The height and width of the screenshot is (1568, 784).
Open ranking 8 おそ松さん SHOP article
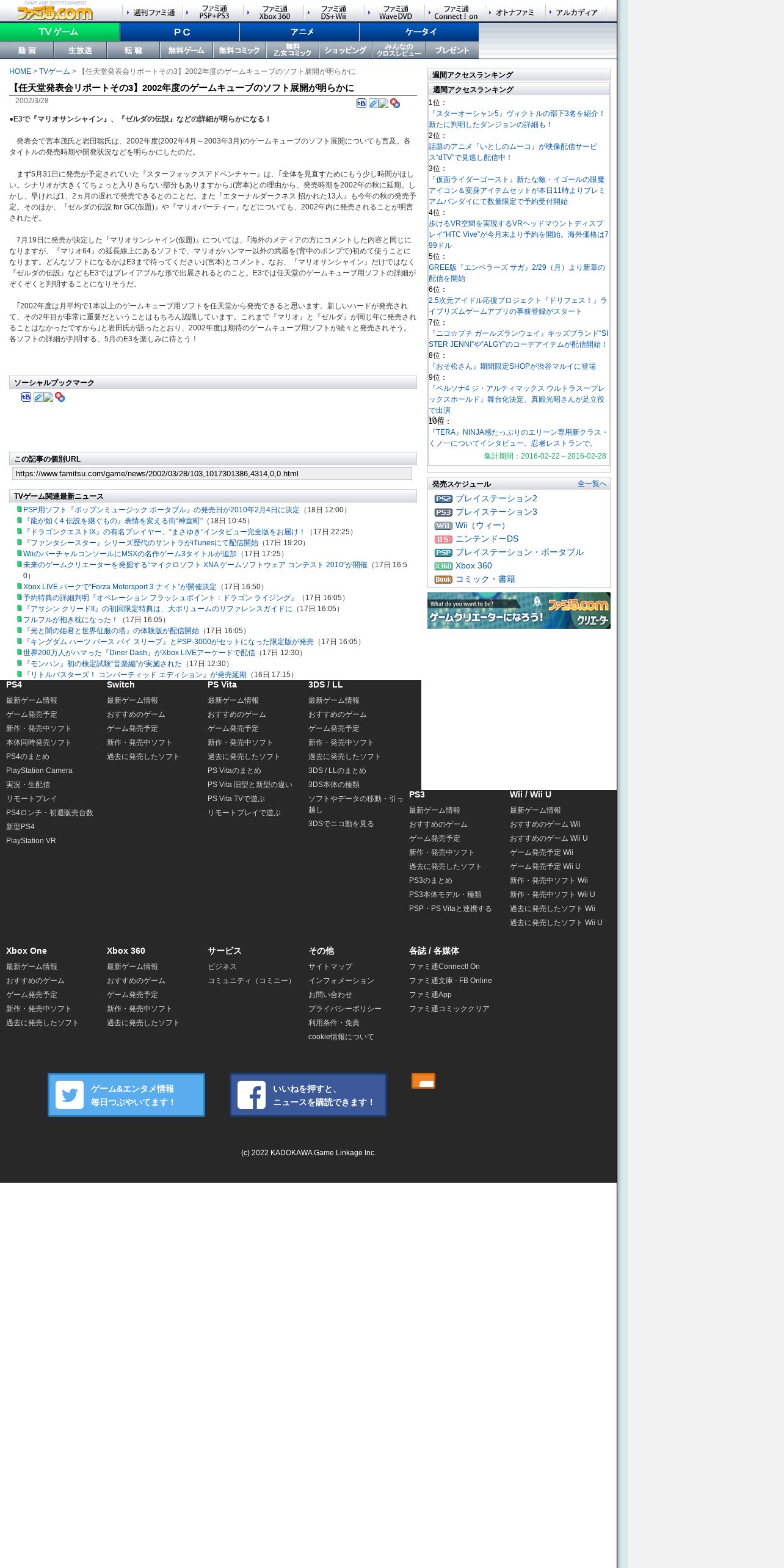tap(512, 366)
